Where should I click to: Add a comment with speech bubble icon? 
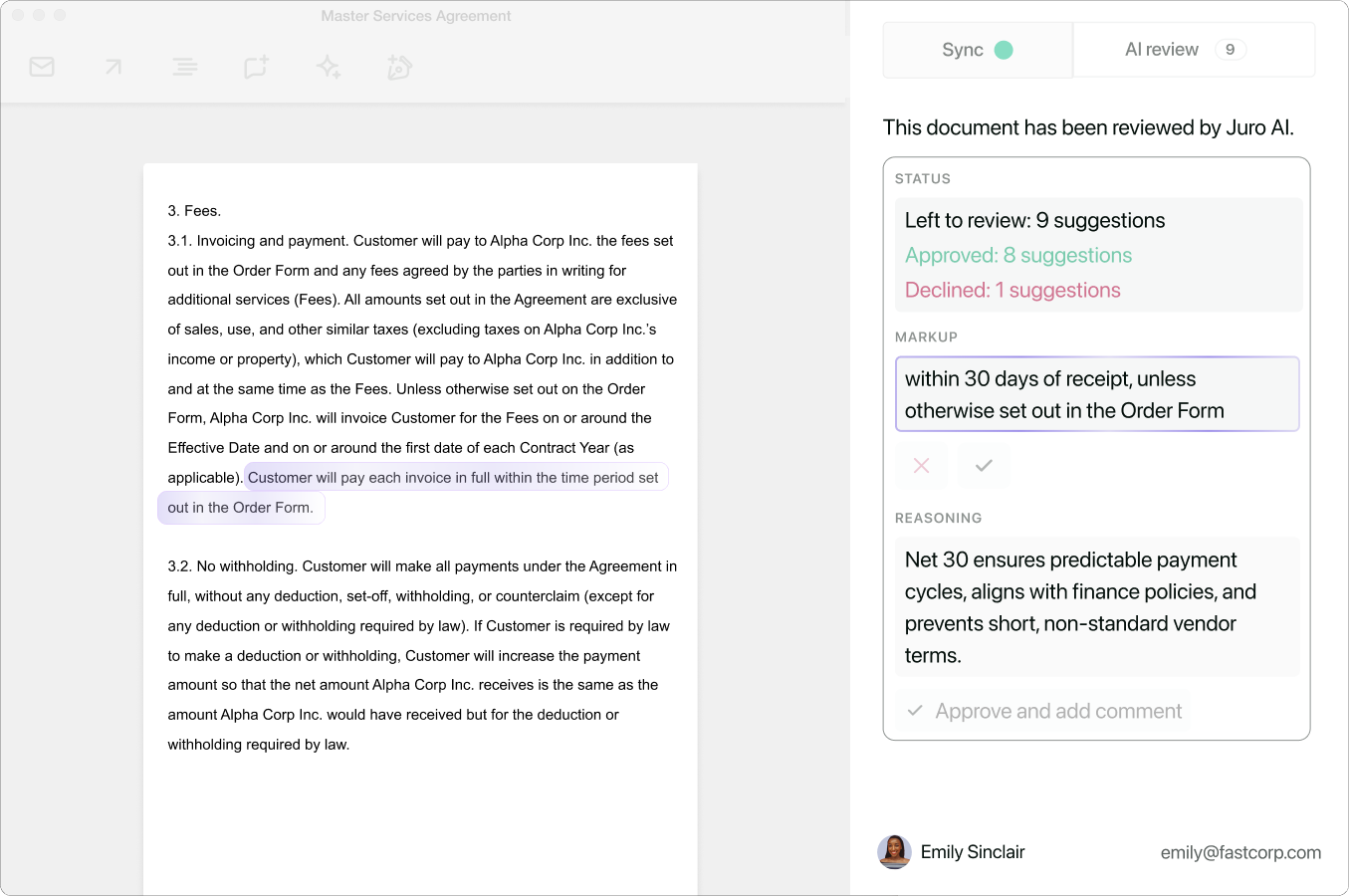point(256,67)
